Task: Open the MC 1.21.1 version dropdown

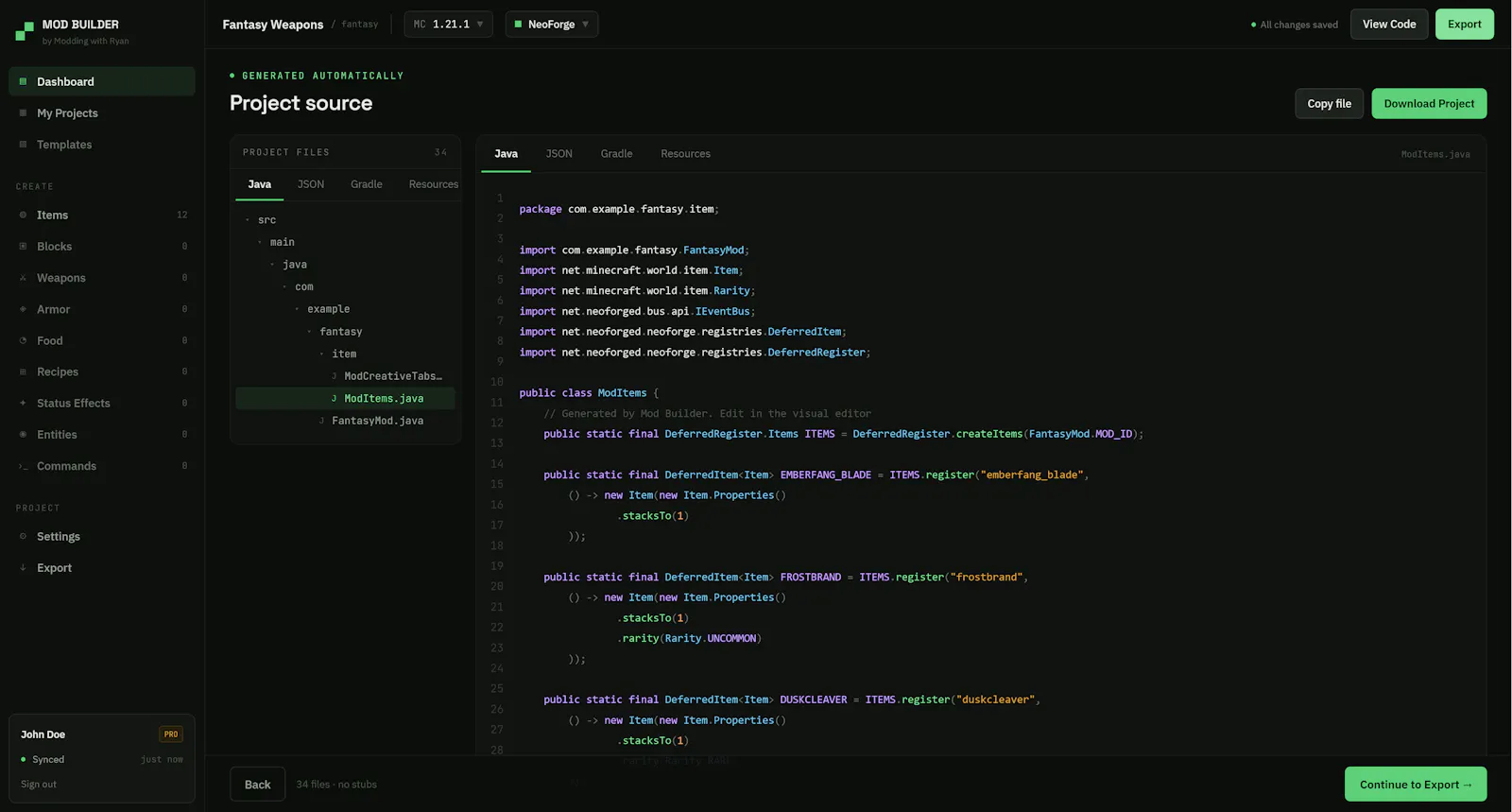Action: (x=449, y=25)
